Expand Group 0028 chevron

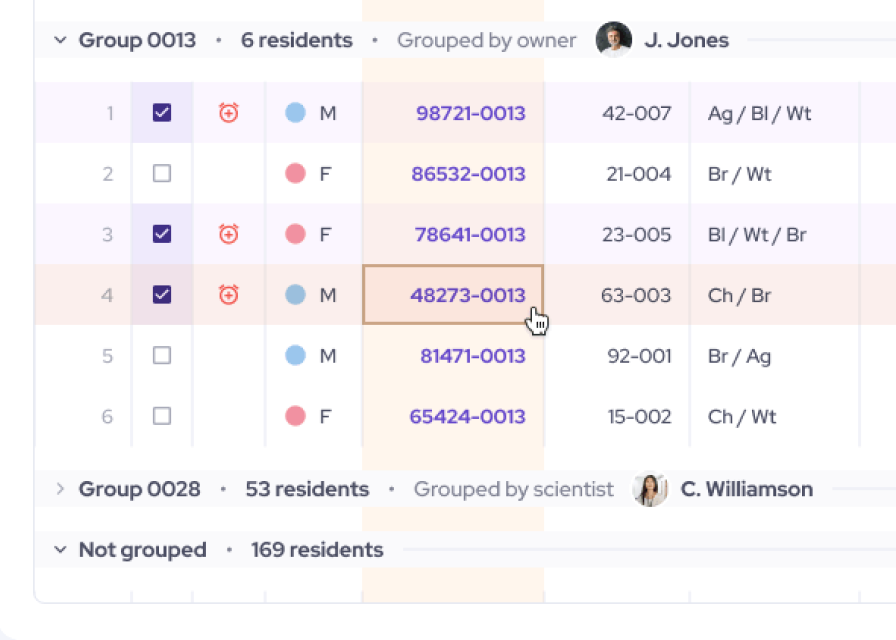[x=60, y=489]
